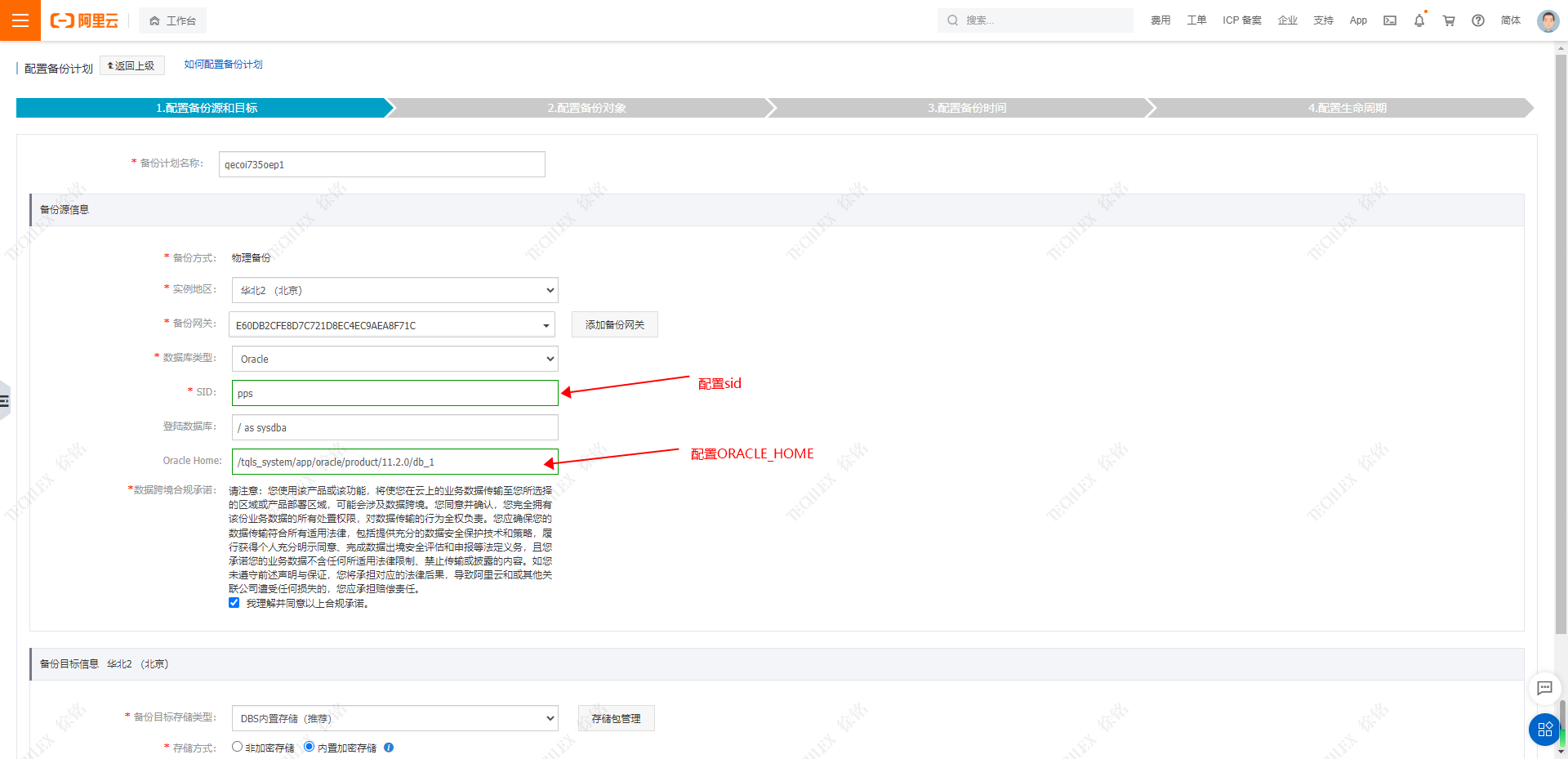
Task: Open the 如何配置备份计划 help link
Action: 223,65
